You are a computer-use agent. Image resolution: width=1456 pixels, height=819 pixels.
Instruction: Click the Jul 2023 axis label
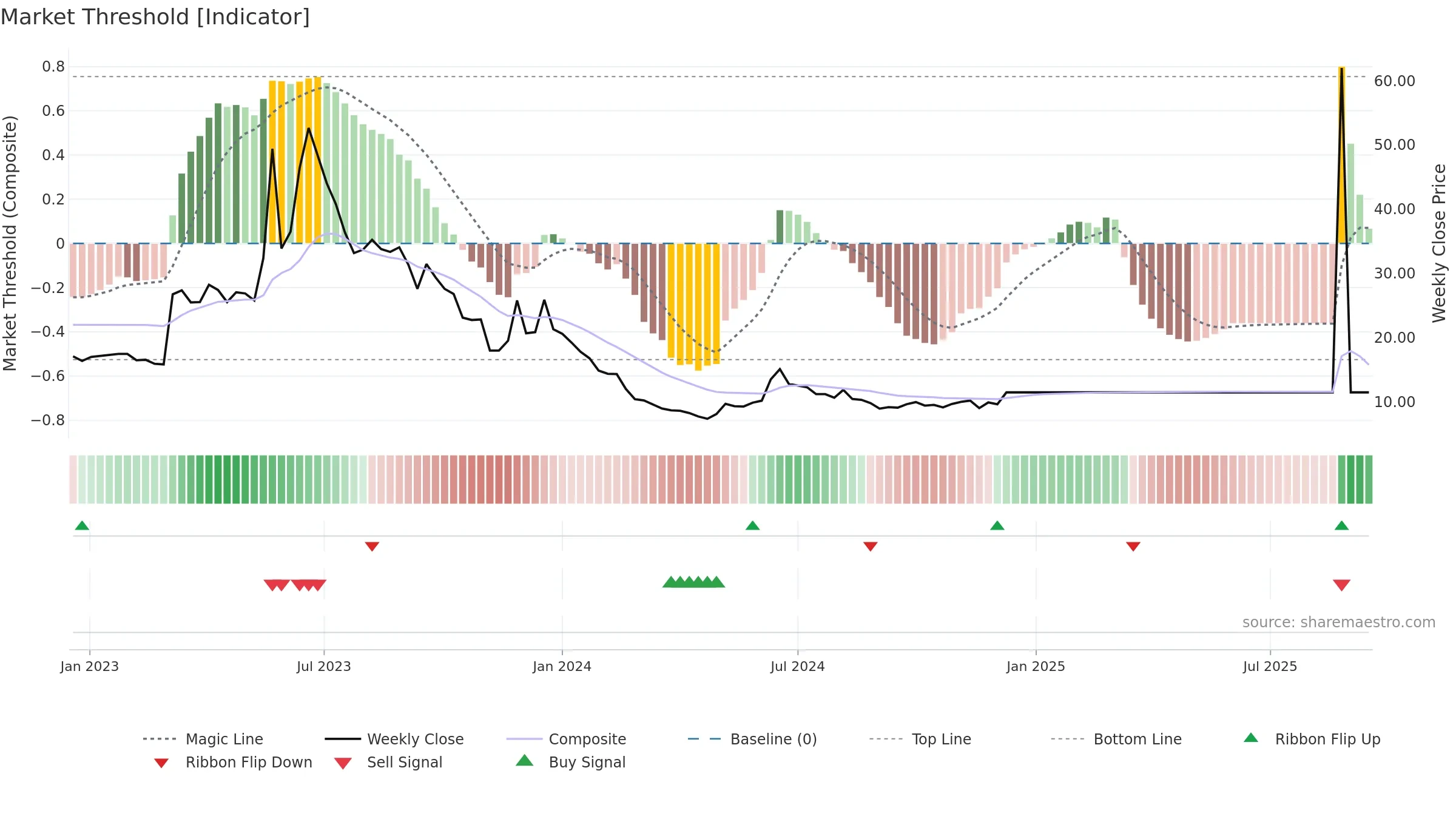coord(323,666)
